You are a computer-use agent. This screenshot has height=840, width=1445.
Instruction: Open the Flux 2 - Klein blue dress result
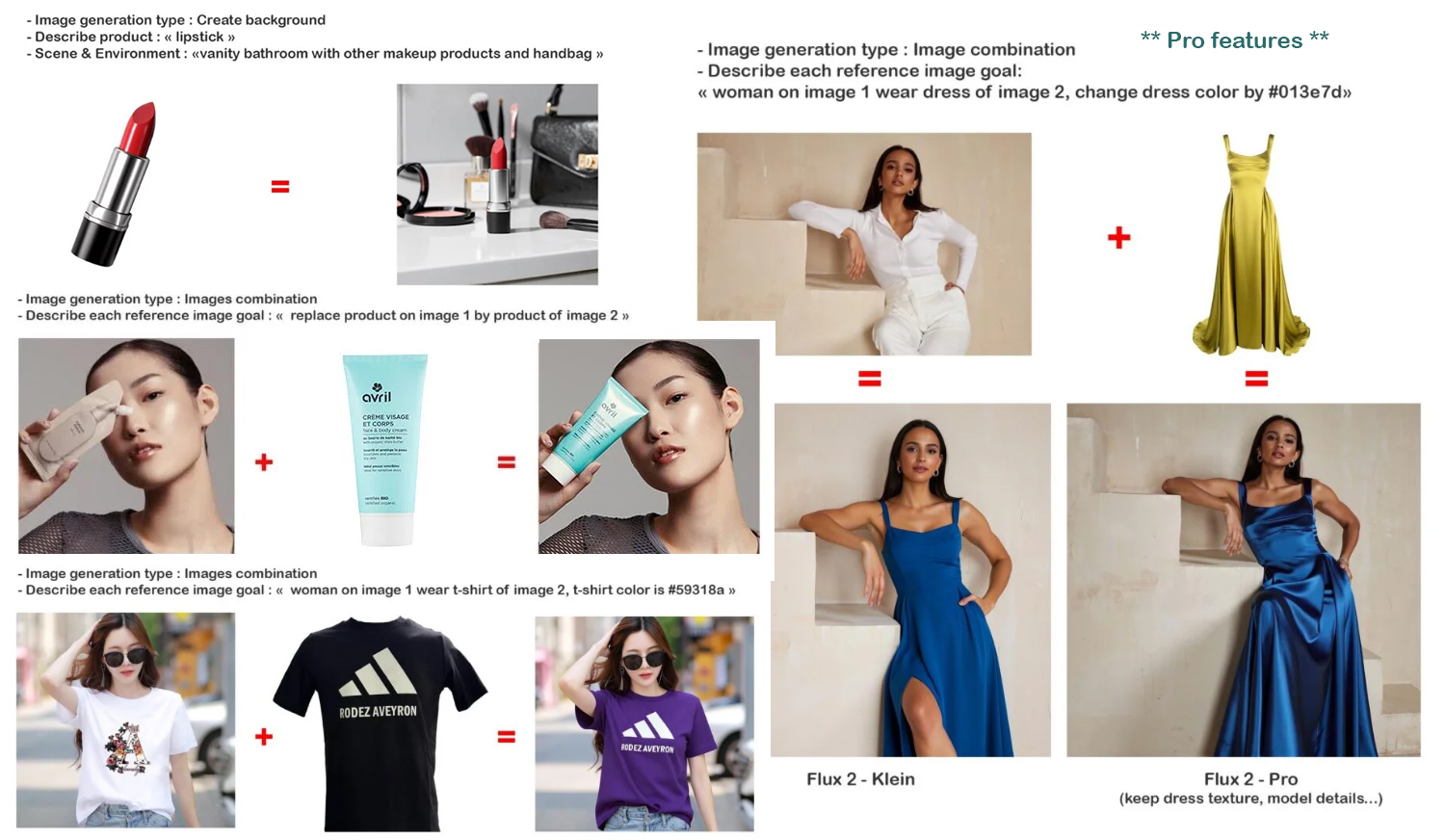coord(911,580)
